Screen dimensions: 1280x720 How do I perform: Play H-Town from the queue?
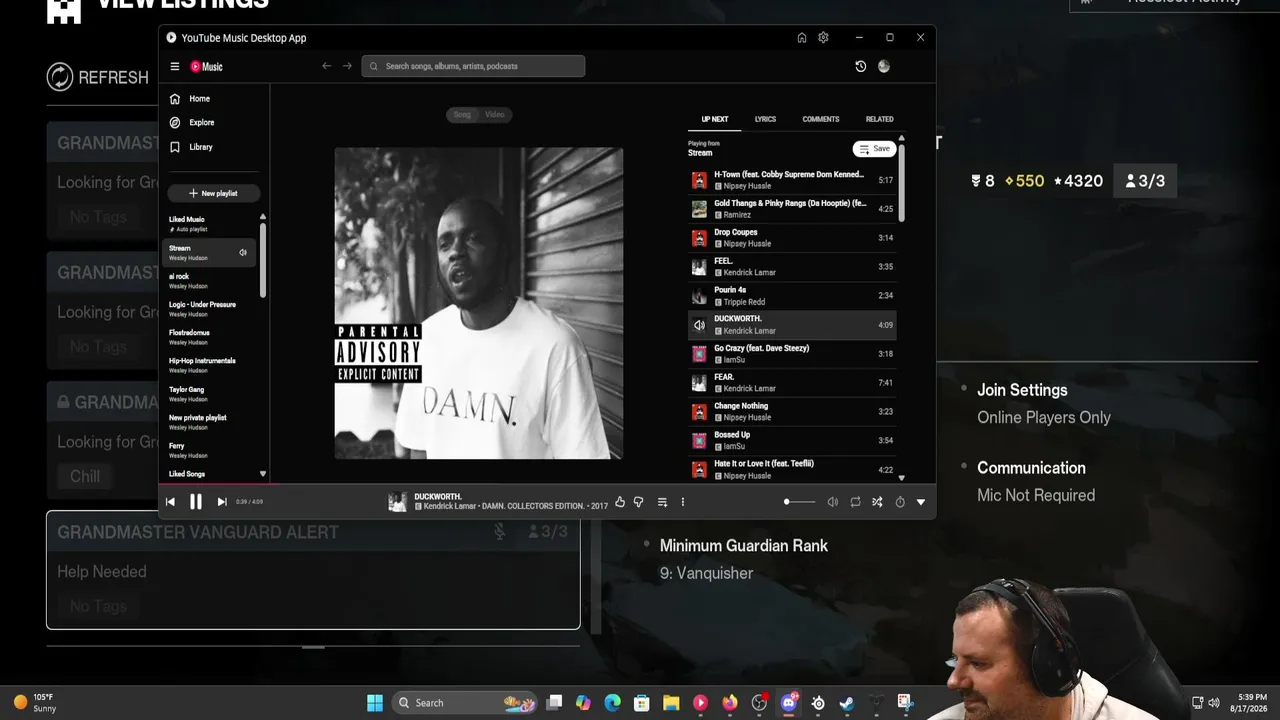[x=792, y=180]
